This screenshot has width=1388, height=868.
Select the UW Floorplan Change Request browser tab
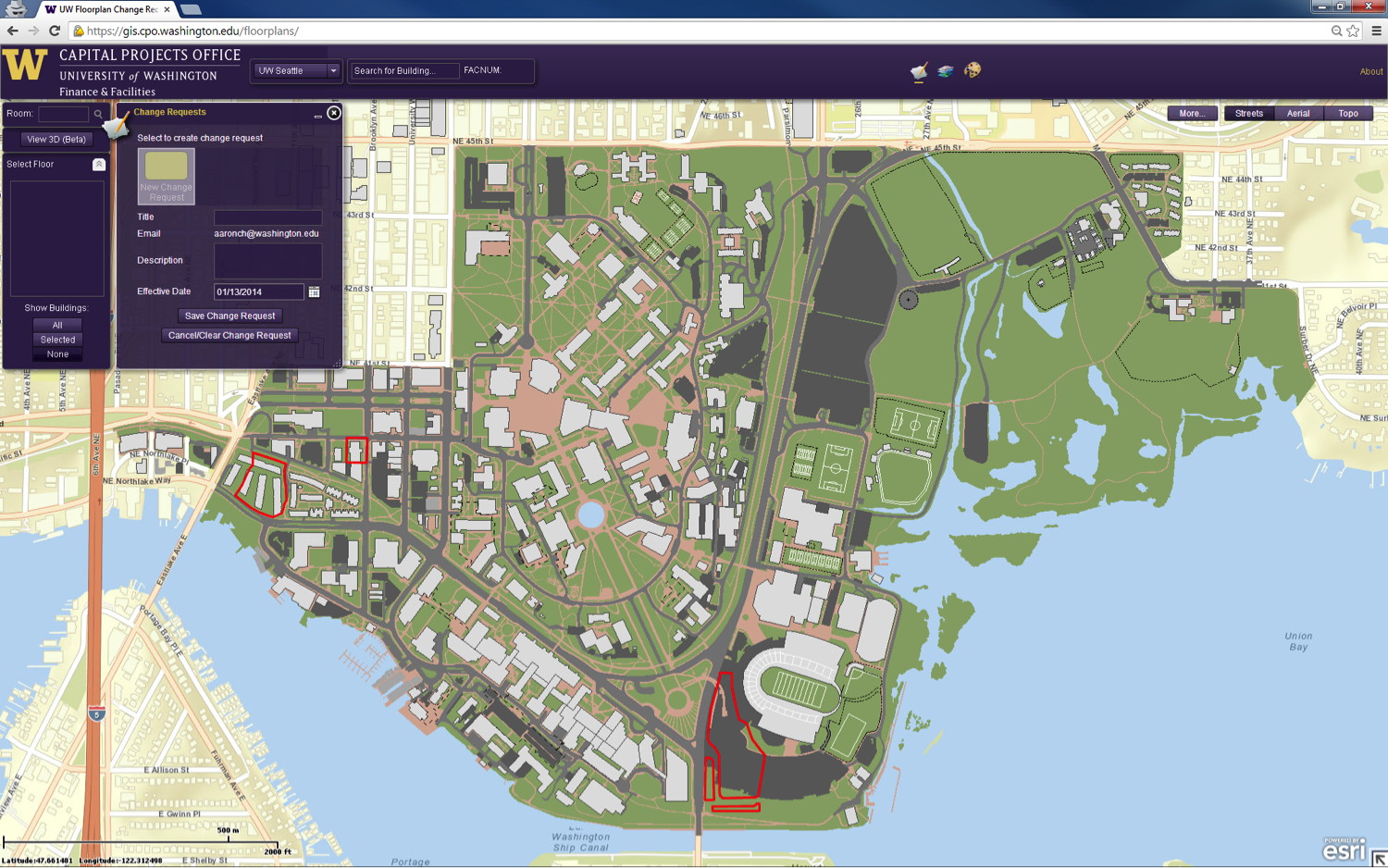[x=107, y=9]
